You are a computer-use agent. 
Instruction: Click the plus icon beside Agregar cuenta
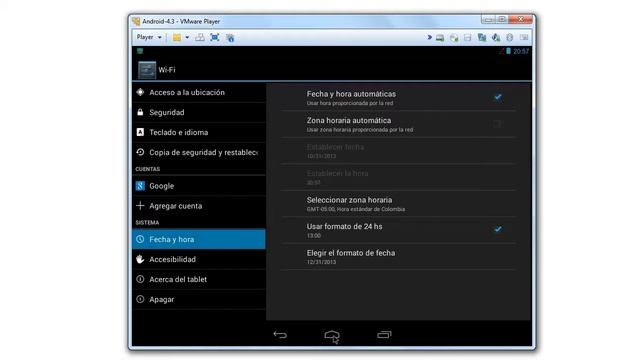pyautogui.click(x=140, y=205)
